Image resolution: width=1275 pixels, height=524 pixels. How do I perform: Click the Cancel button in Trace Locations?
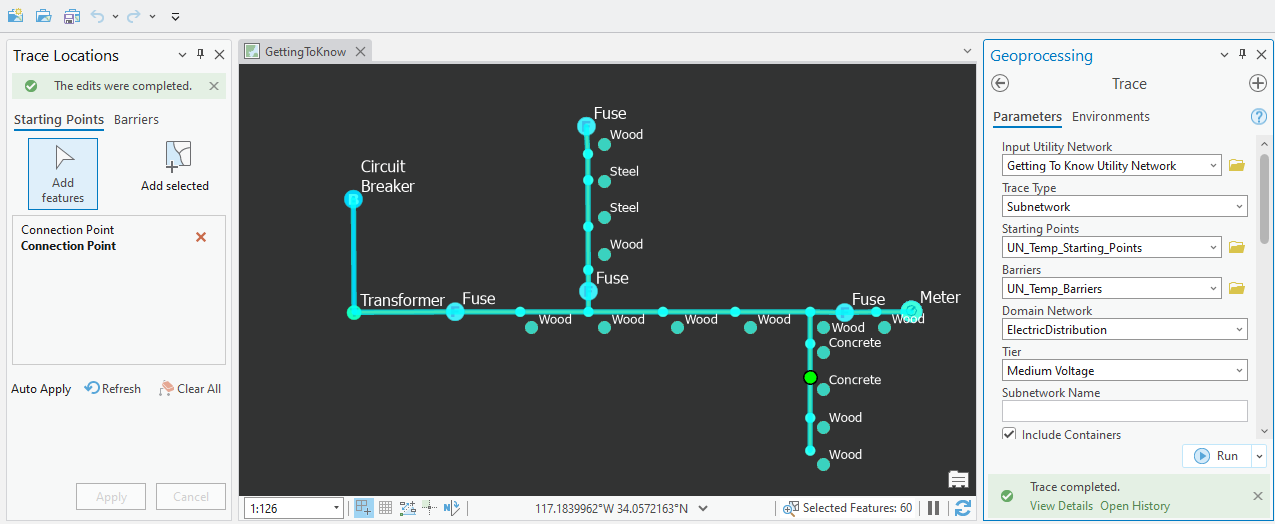click(191, 497)
